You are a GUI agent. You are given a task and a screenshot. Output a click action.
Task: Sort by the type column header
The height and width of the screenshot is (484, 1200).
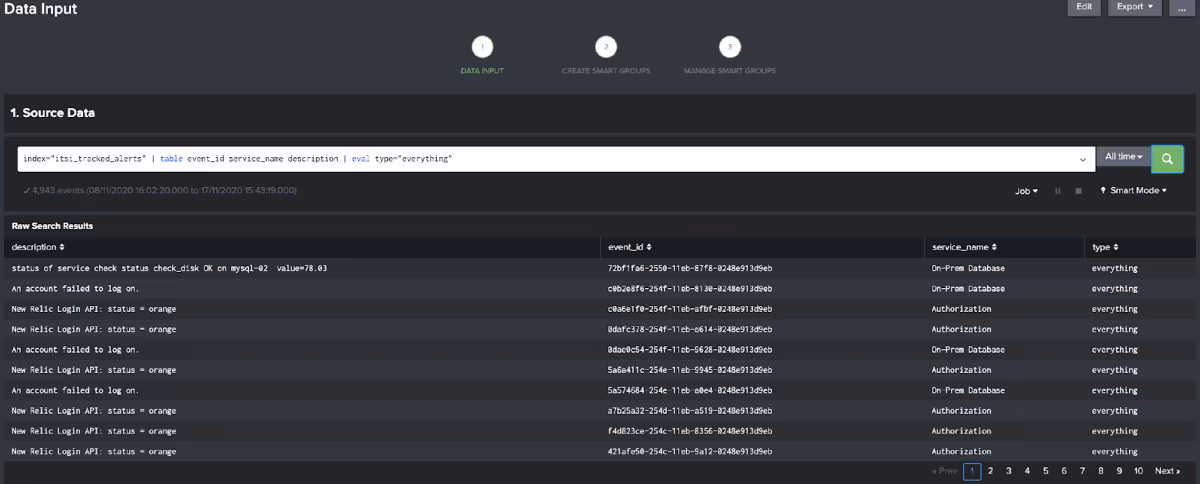pyautogui.click(x=1105, y=246)
